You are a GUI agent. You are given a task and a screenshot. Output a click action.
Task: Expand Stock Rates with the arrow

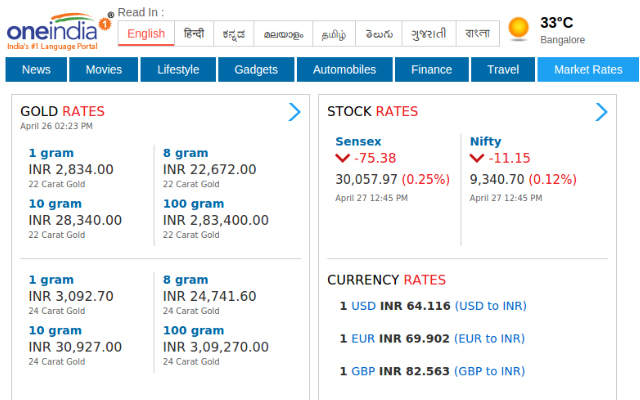tap(601, 112)
